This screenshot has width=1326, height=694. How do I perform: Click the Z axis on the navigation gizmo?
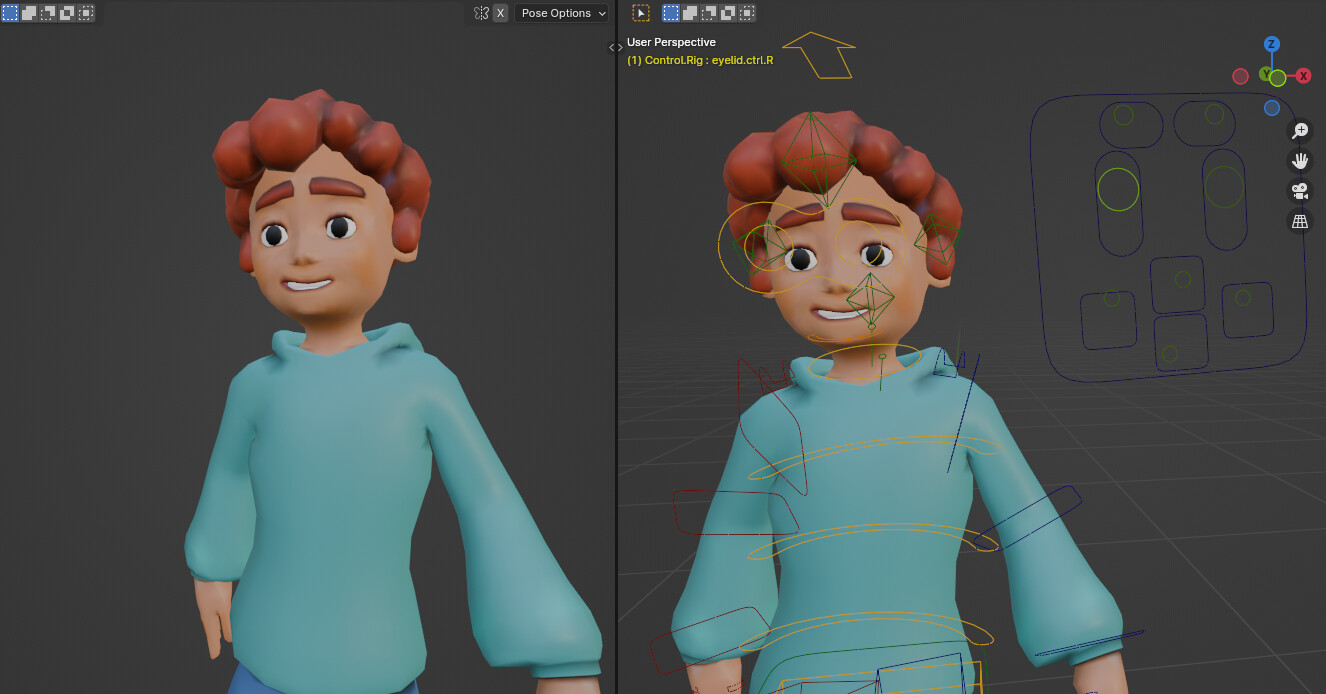(1272, 44)
